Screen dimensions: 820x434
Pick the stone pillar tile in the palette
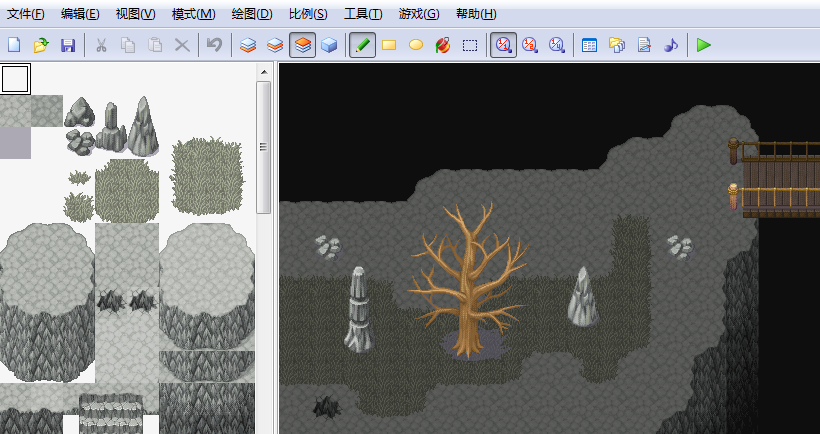[x=111, y=127]
